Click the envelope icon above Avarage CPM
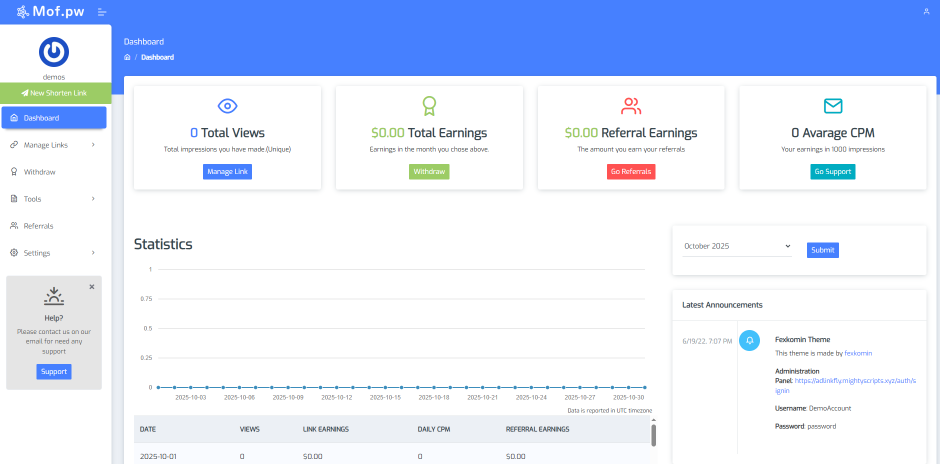The image size is (940, 464). pyautogui.click(x=833, y=106)
